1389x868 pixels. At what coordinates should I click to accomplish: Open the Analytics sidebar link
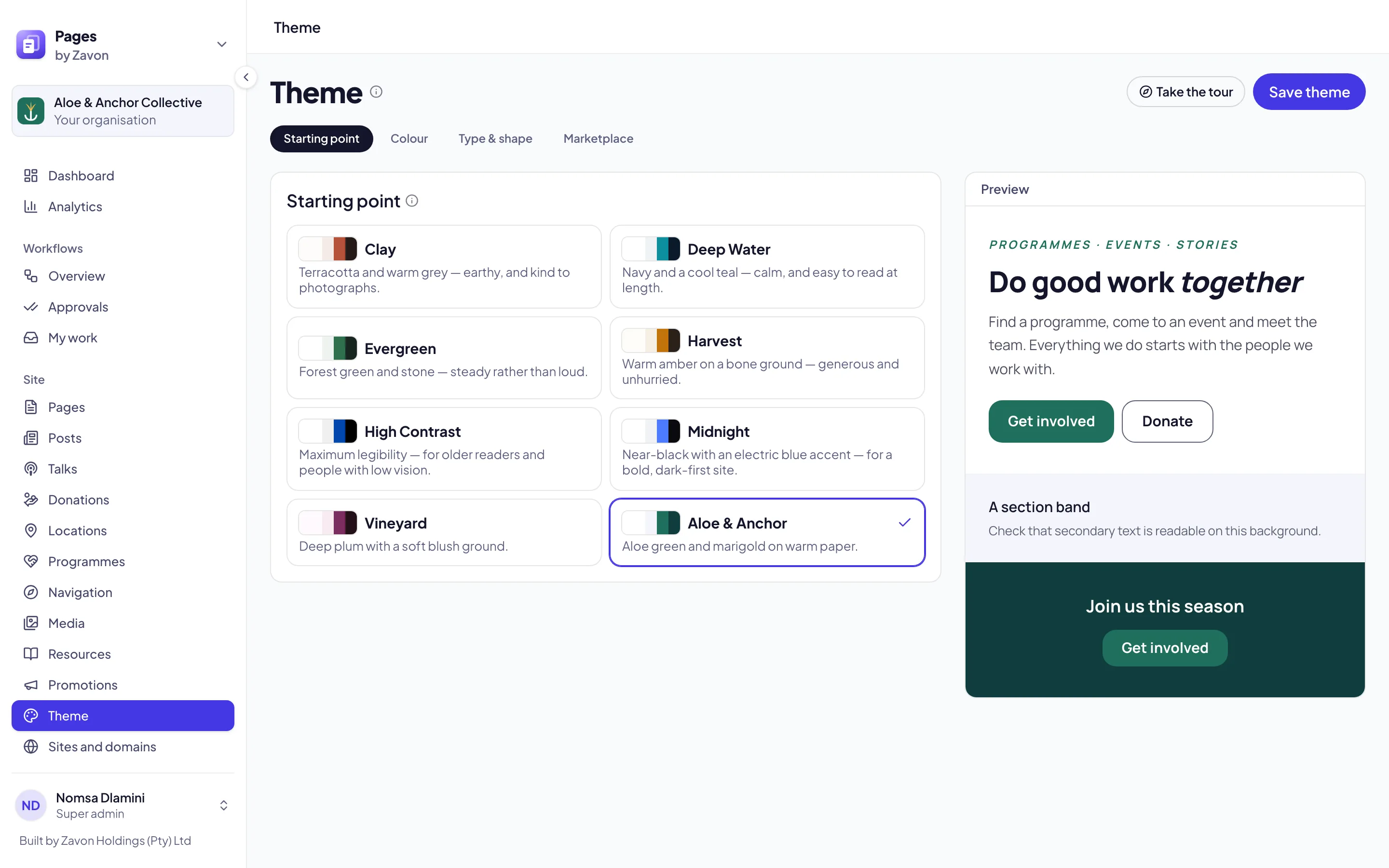123,207
